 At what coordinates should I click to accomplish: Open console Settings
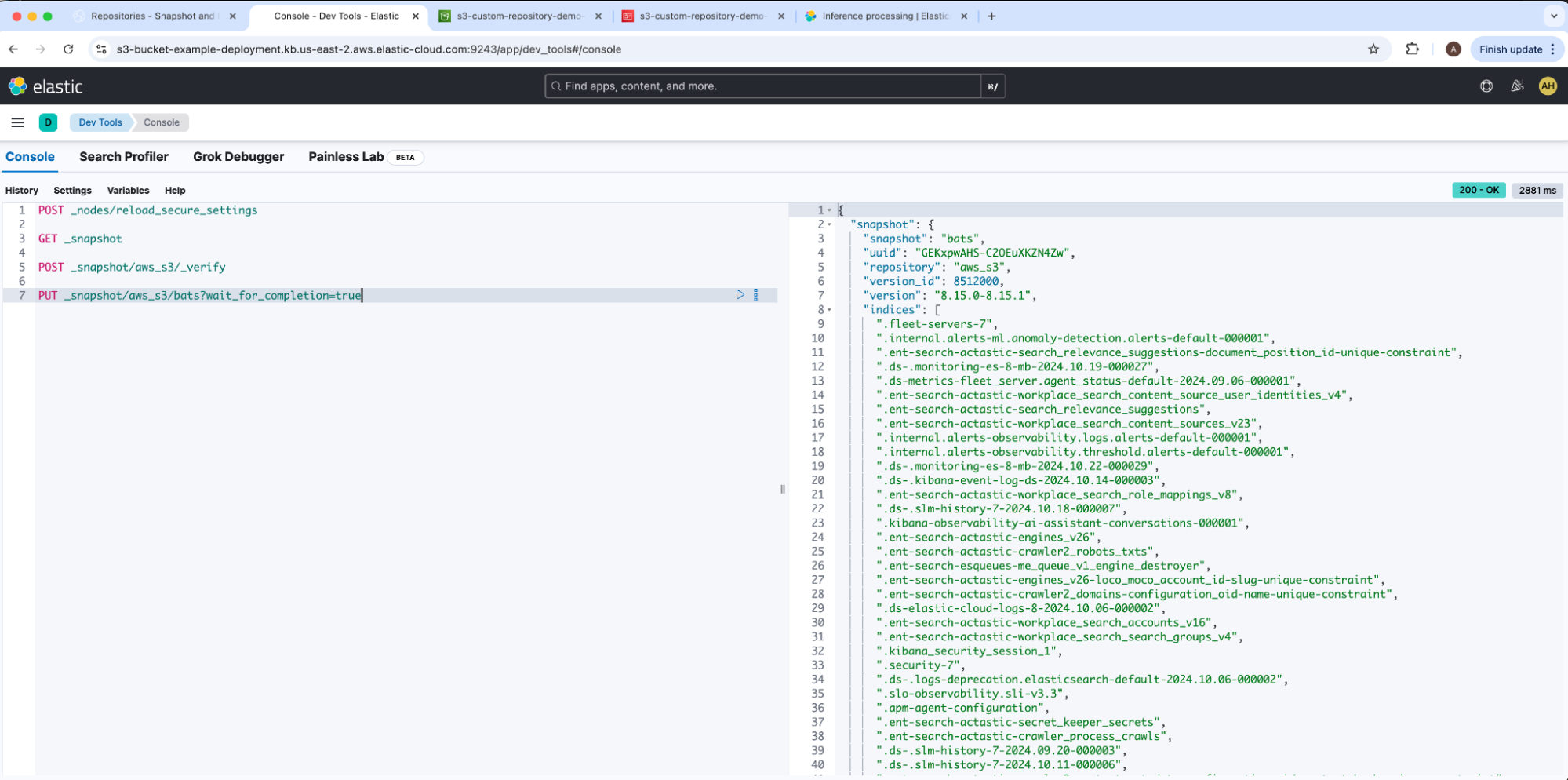point(72,191)
